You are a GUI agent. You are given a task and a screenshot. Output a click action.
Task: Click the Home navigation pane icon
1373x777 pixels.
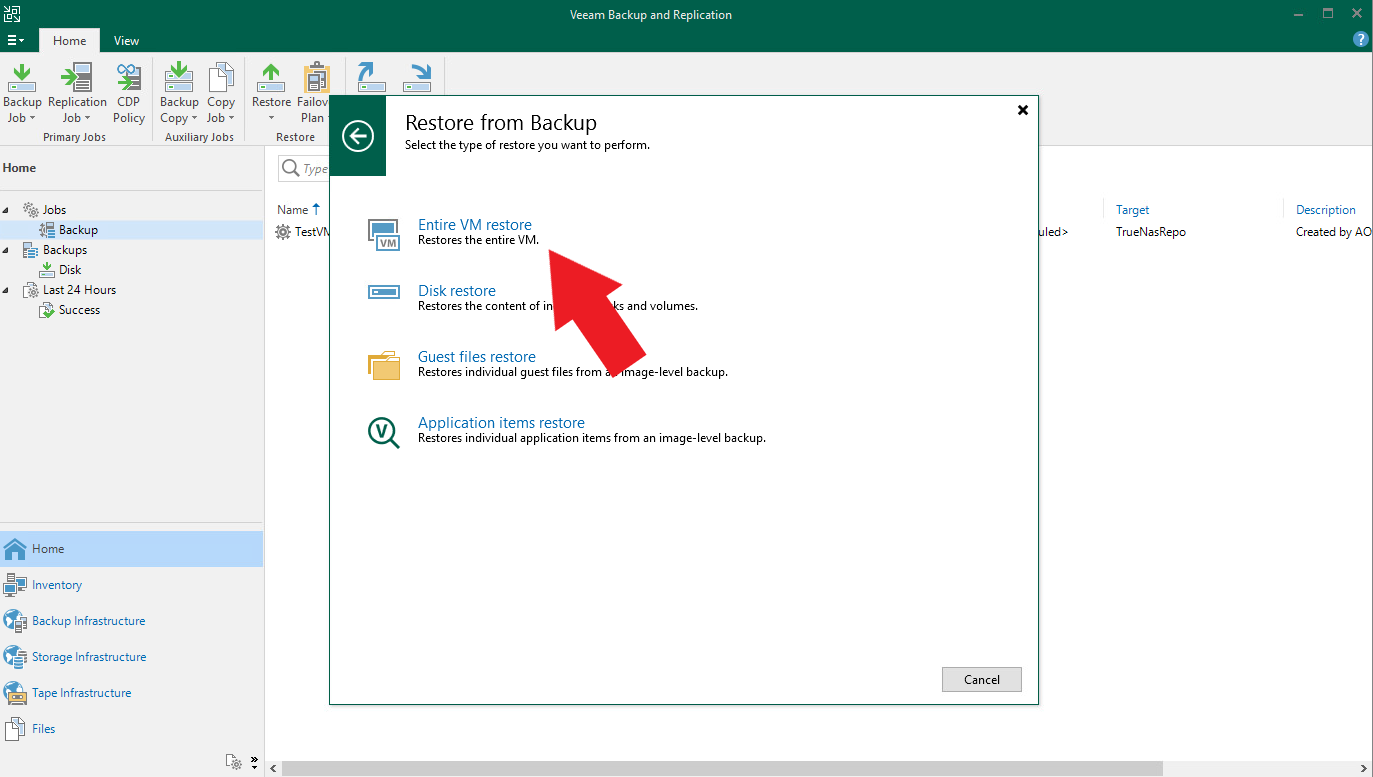coord(15,549)
